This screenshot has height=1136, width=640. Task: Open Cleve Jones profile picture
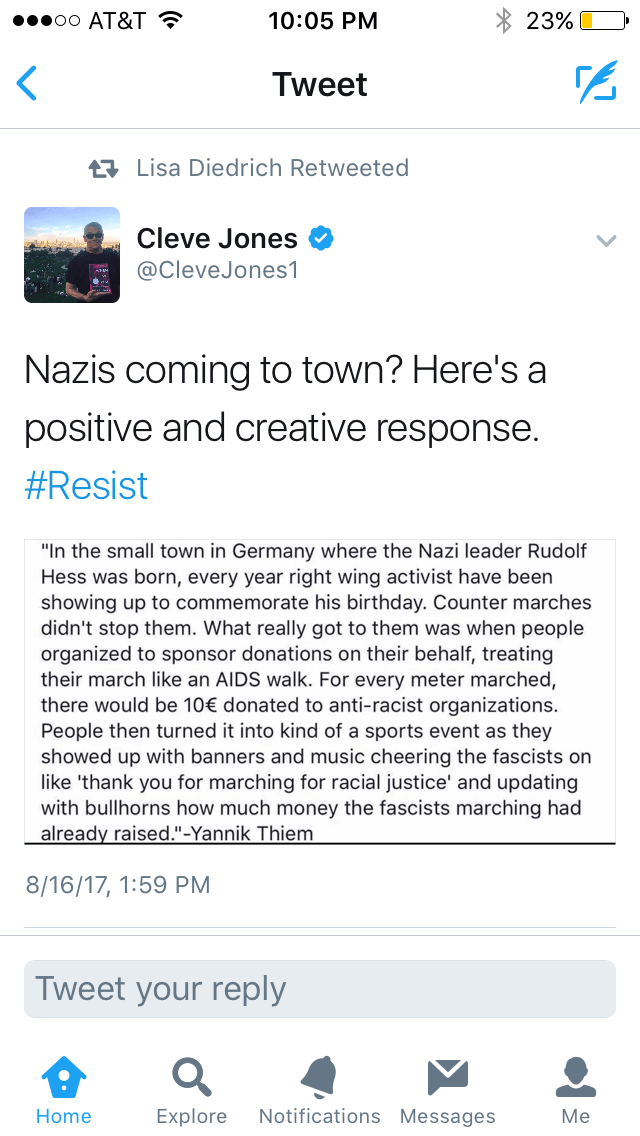click(72, 255)
